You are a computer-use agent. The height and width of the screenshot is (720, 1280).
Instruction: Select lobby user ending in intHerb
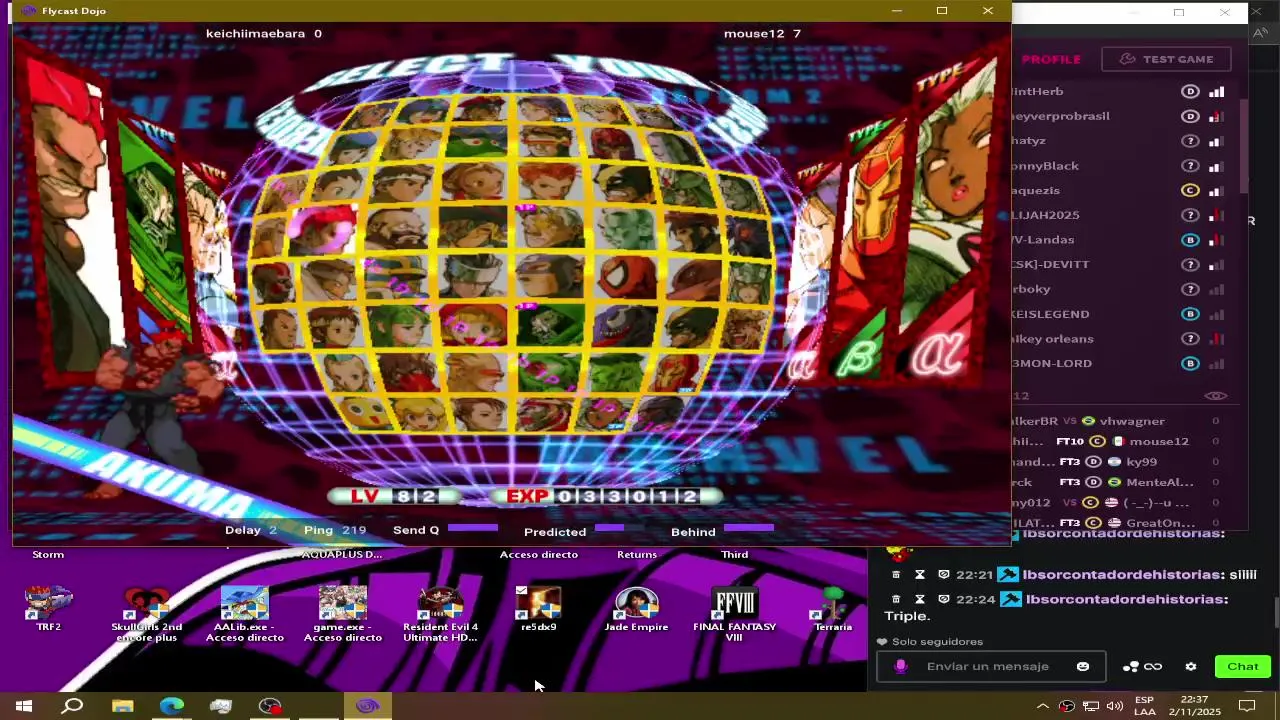pyautogui.click(x=1118, y=91)
